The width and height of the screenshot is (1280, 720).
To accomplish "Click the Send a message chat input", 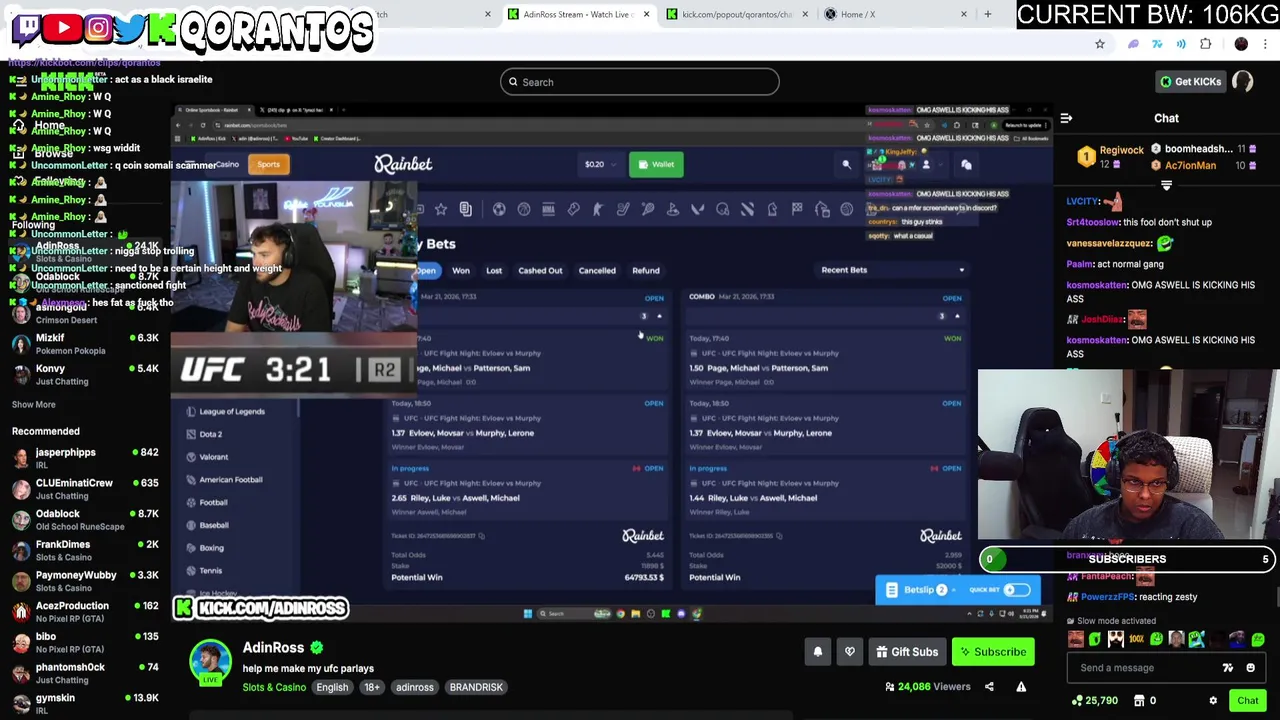I will click(1145, 668).
